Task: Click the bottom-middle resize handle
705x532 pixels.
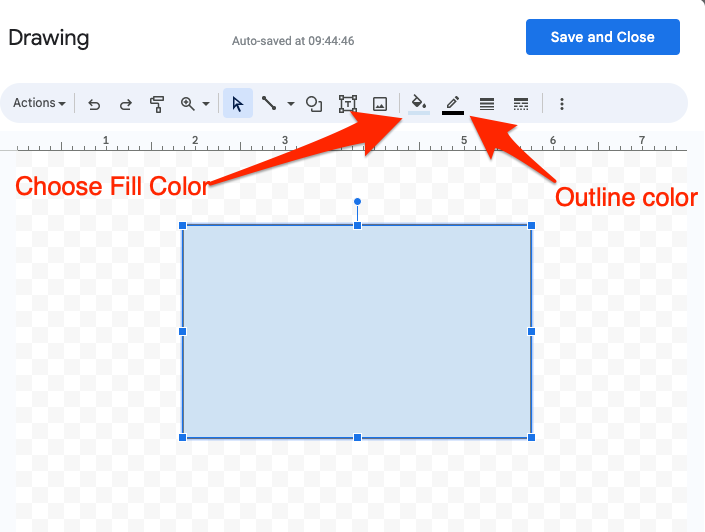Action: pyautogui.click(x=357, y=438)
